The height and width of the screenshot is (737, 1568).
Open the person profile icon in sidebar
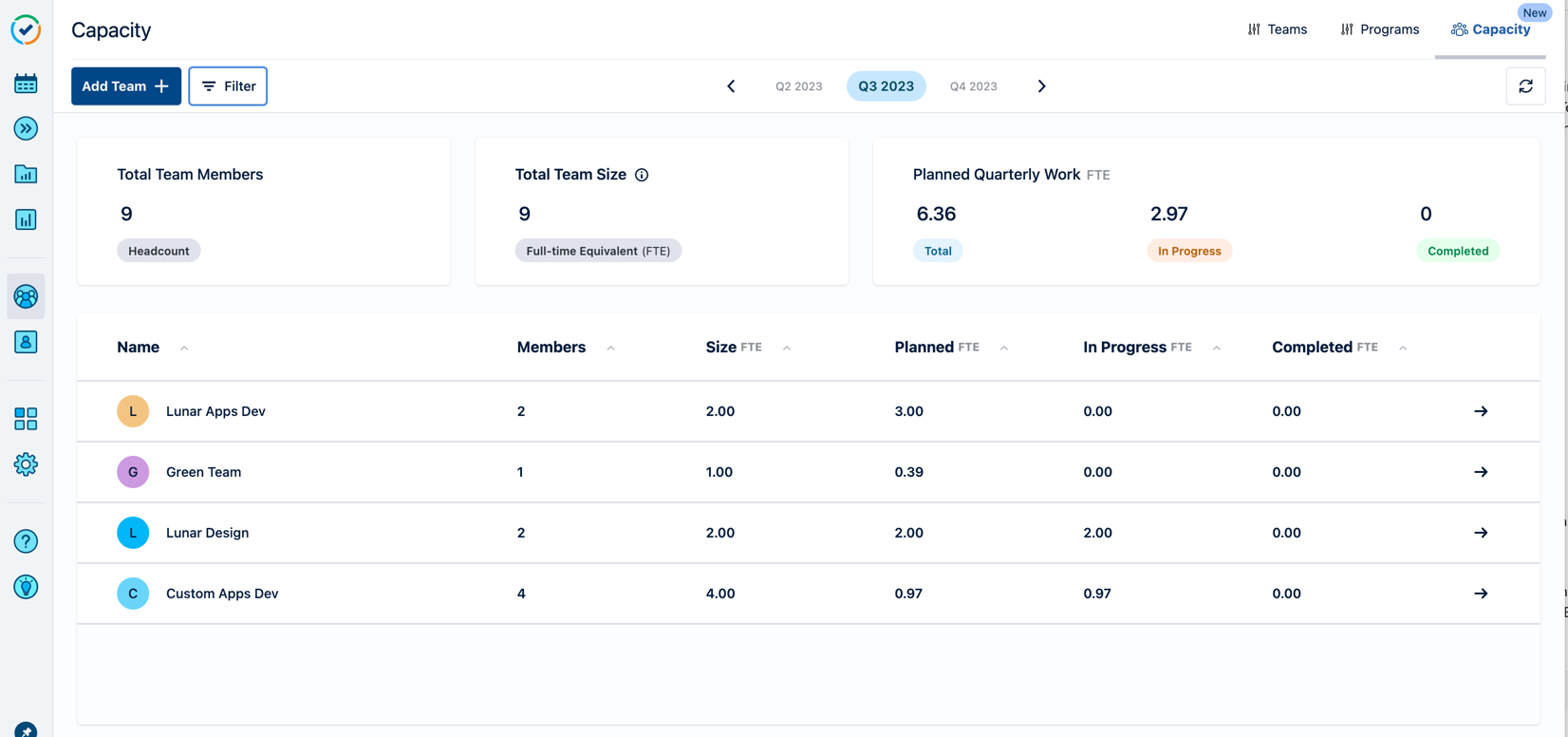tap(26, 342)
